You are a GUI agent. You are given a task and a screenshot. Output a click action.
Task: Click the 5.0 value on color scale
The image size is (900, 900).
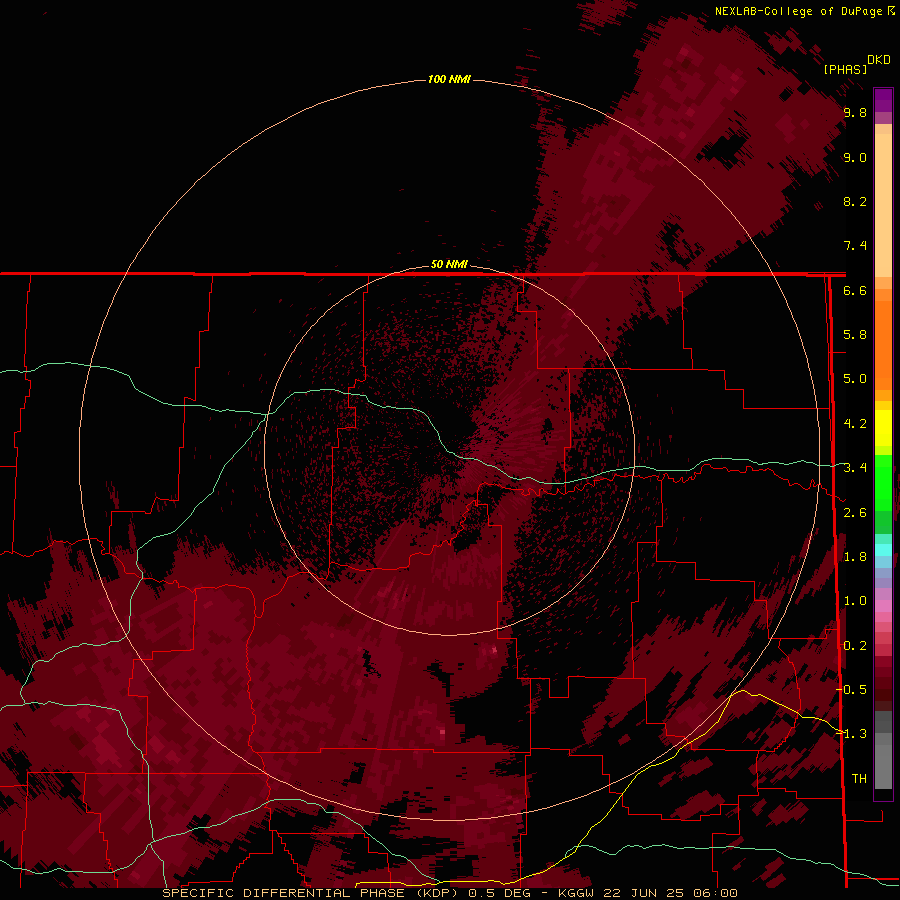point(855,379)
